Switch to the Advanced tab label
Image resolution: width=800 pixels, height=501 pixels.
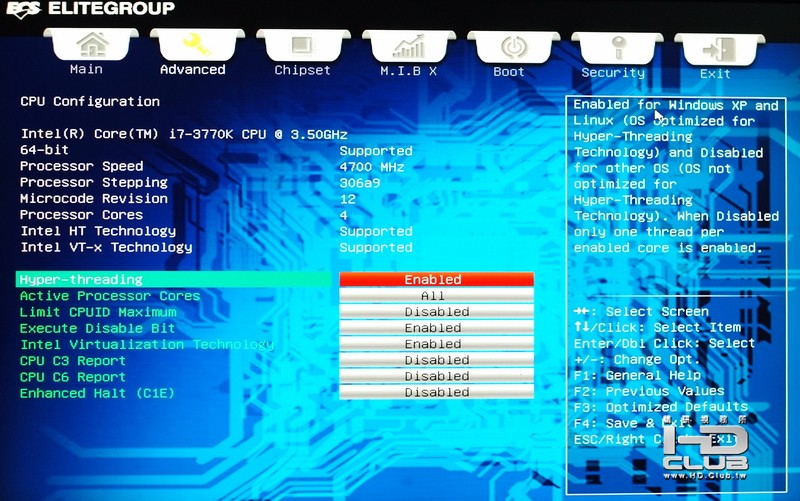[x=192, y=70]
